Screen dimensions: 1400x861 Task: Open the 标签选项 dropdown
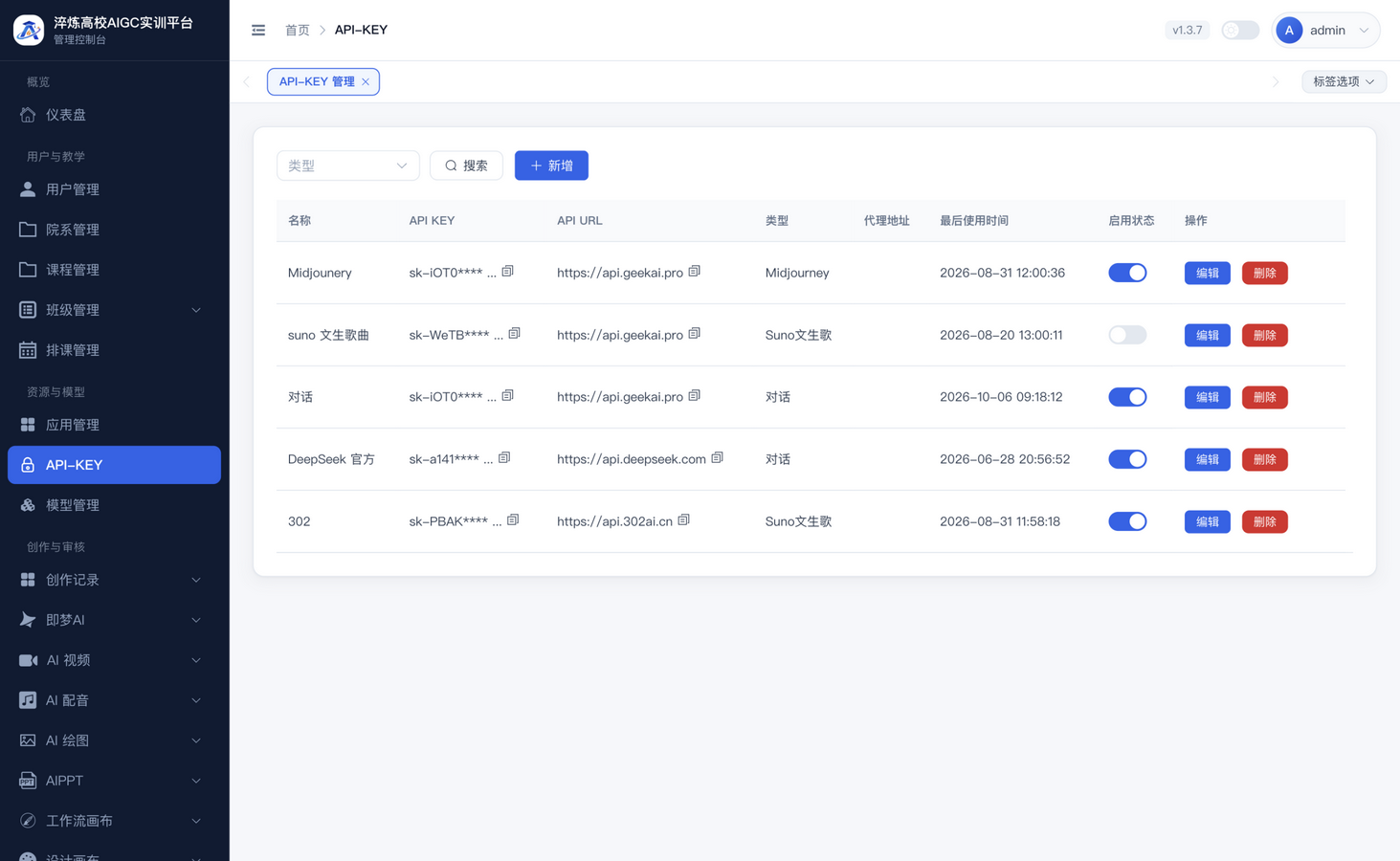tap(1344, 82)
